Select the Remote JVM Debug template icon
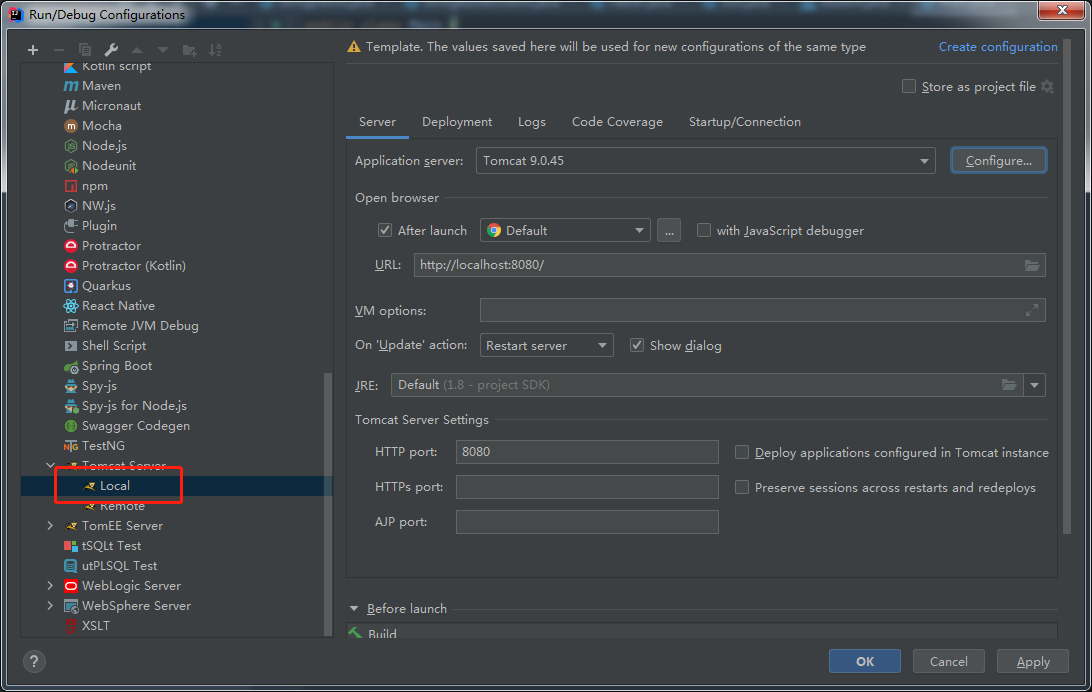 click(x=70, y=326)
